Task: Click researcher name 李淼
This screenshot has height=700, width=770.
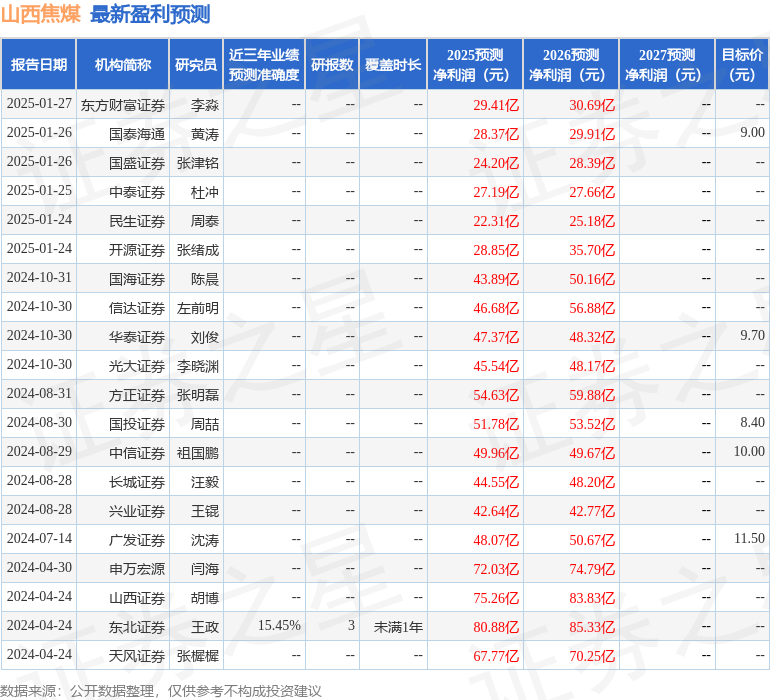Action: click(x=205, y=105)
